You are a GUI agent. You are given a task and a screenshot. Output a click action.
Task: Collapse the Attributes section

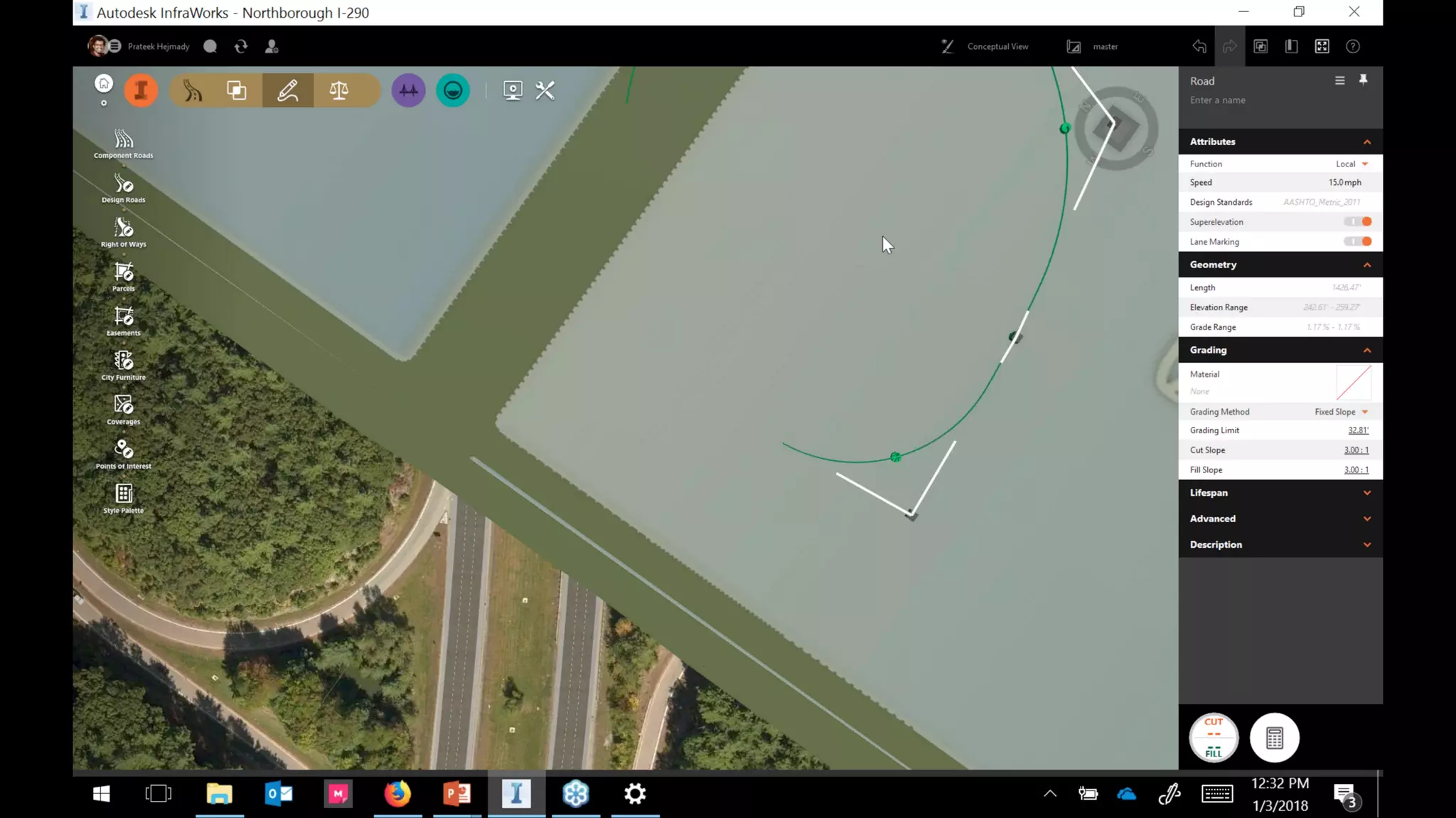point(1367,142)
